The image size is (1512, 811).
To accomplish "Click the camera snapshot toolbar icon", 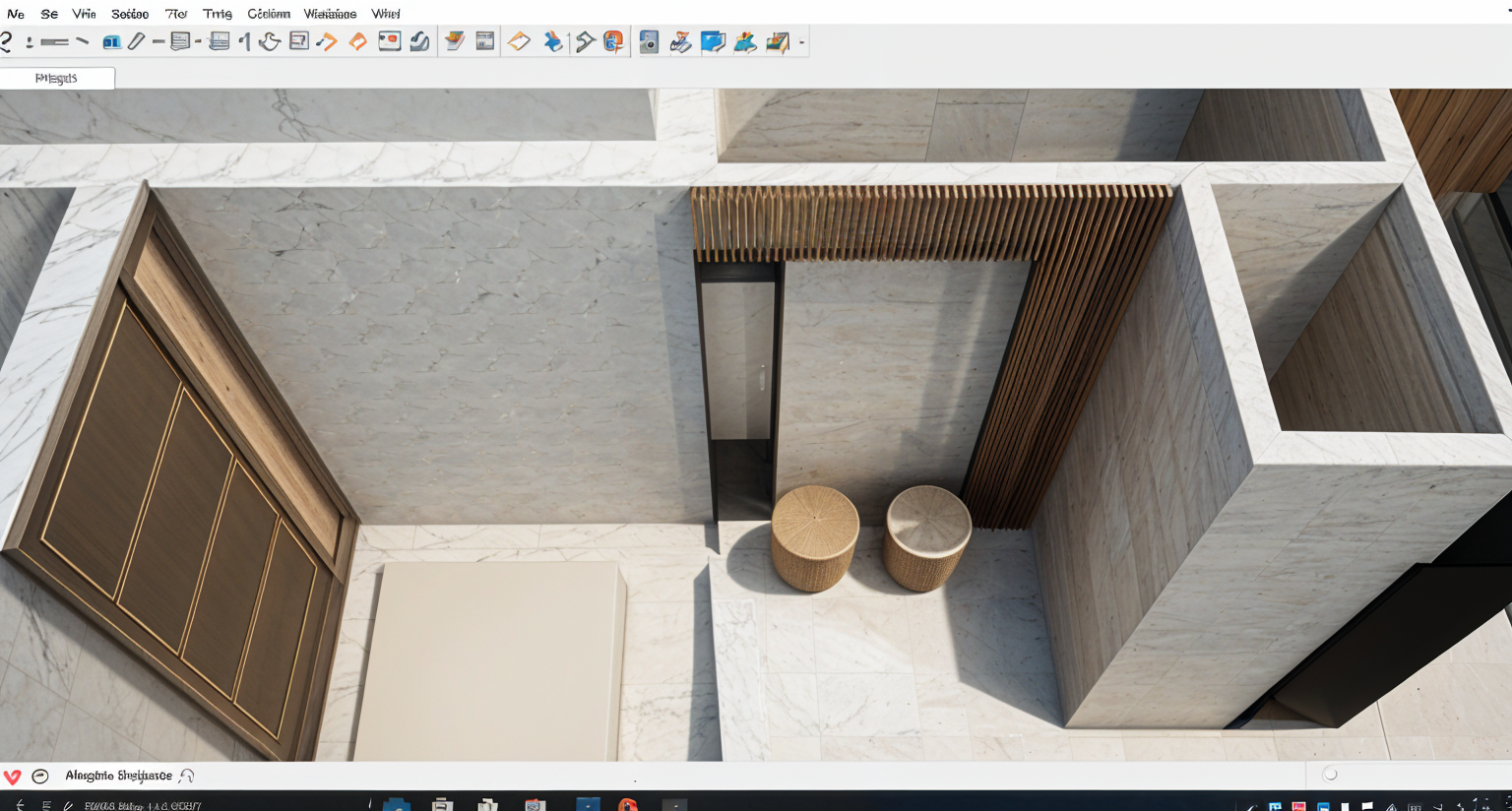I will pos(649,41).
